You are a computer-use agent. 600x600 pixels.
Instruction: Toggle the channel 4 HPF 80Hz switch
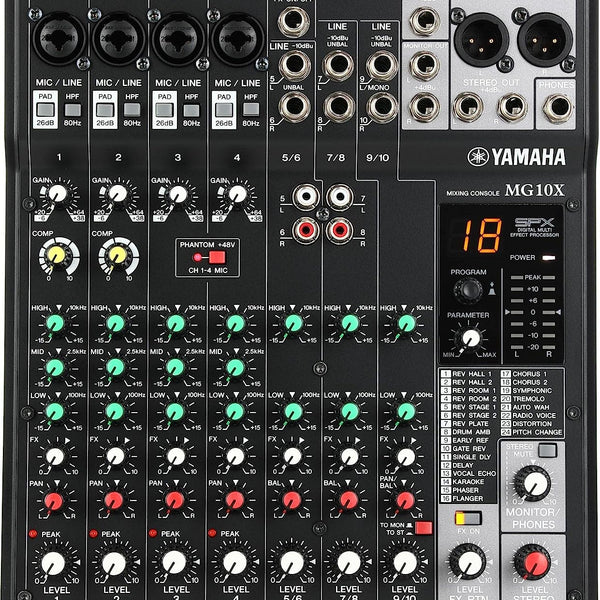point(251,110)
